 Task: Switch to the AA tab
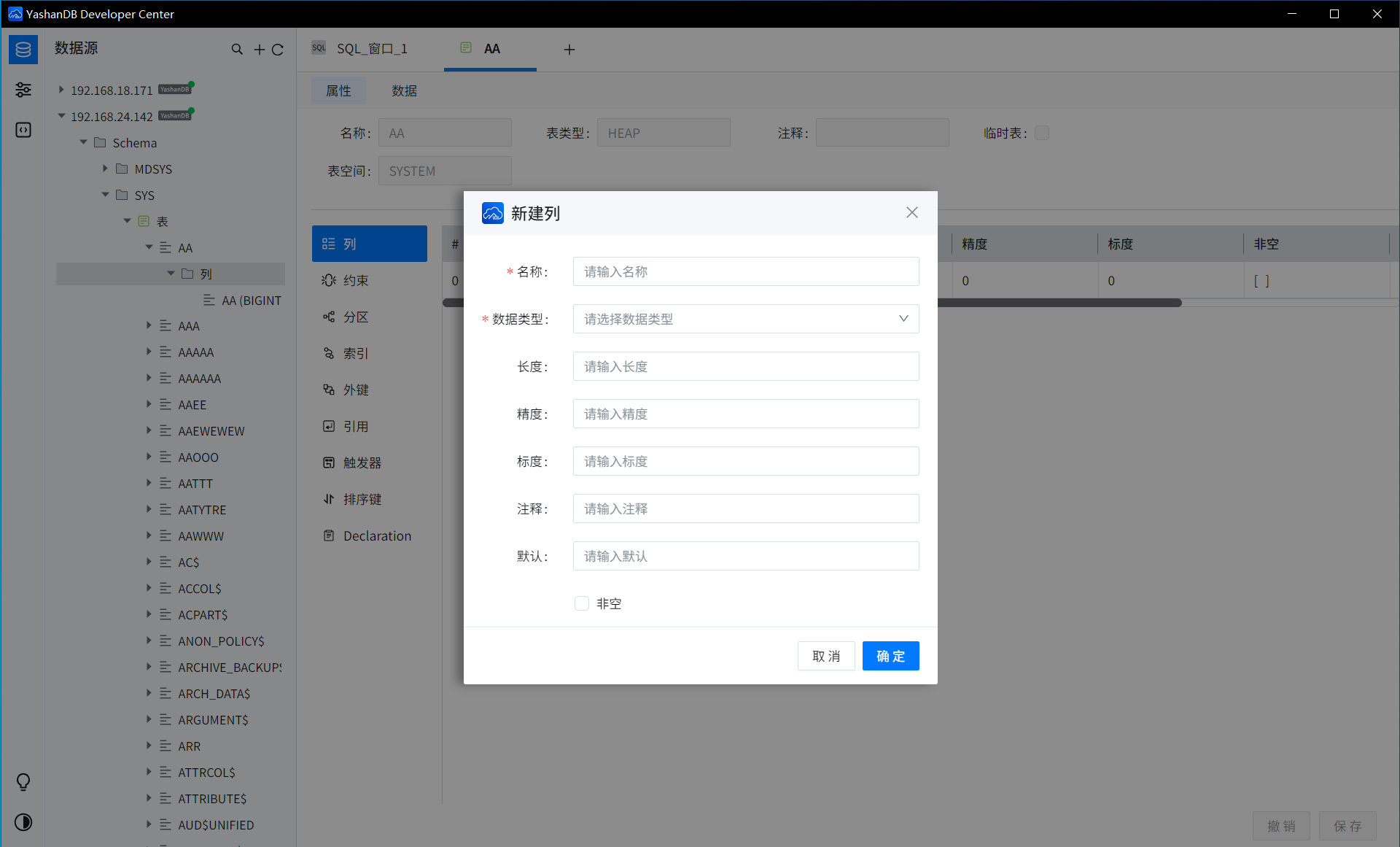(x=490, y=49)
